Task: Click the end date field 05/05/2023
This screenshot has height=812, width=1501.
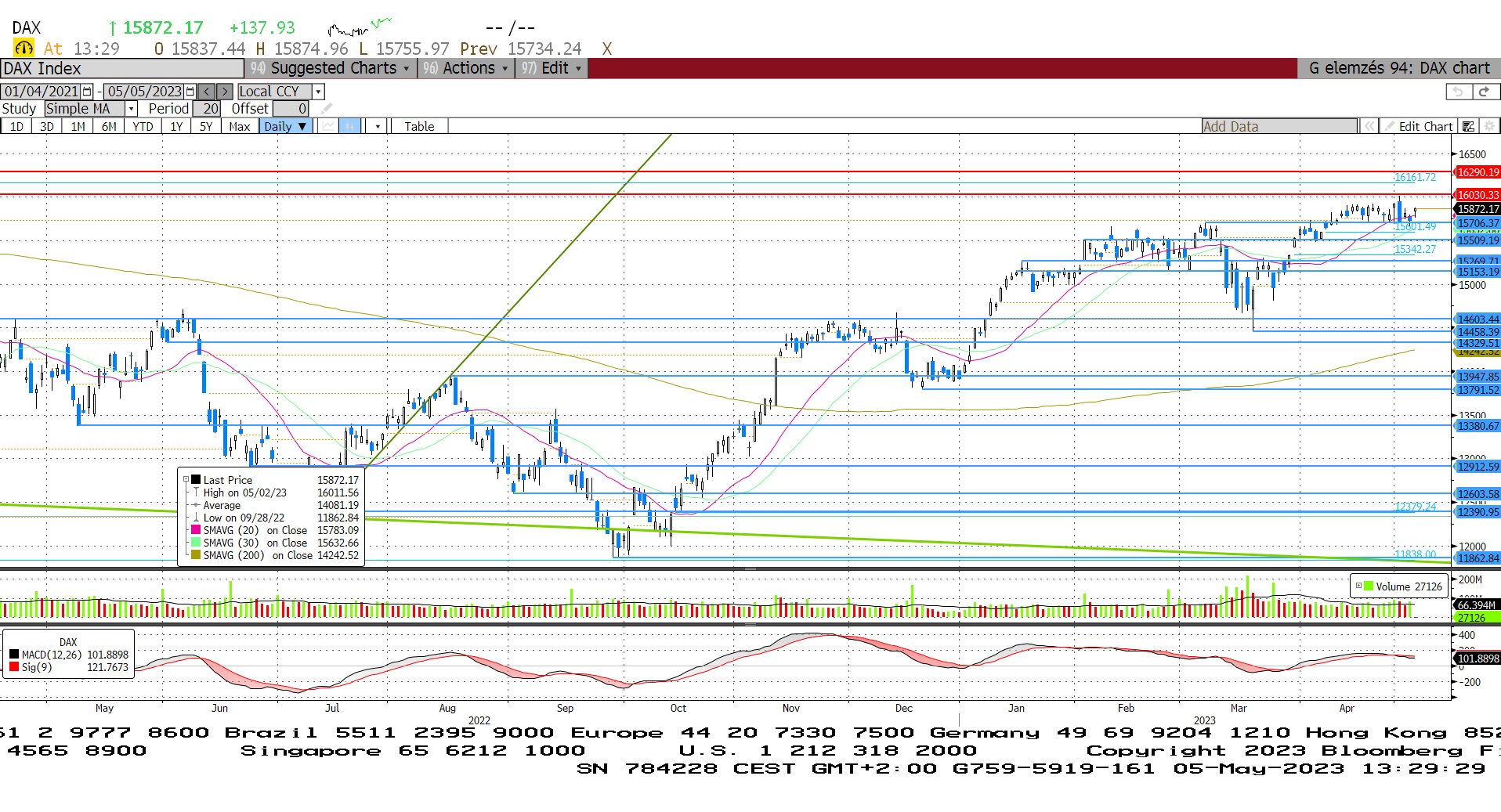Action: click(145, 92)
